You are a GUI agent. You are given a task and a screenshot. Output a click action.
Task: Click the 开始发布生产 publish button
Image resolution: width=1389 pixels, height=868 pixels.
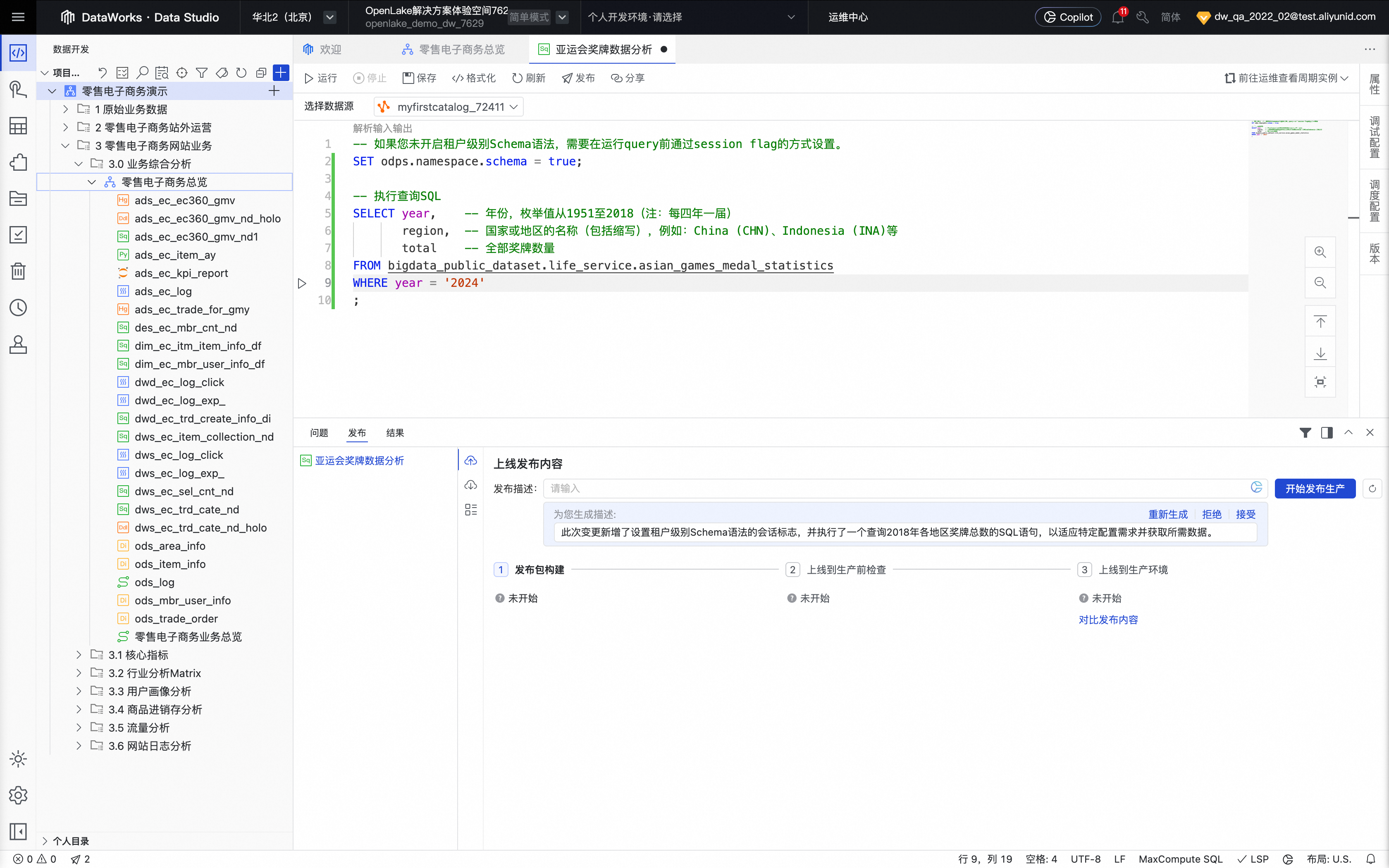tap(1315, 488)
